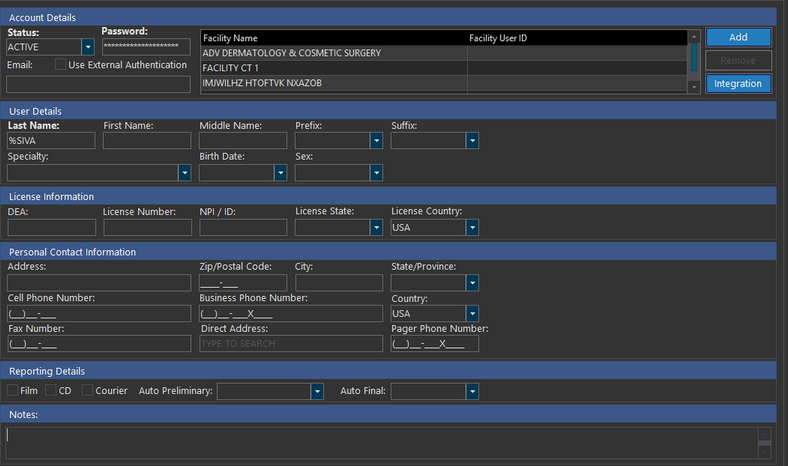Viewport: 788px width, 466px height.
Task: Check the Film reporting option
Action: pyautogui.click(x=13, y=390)
